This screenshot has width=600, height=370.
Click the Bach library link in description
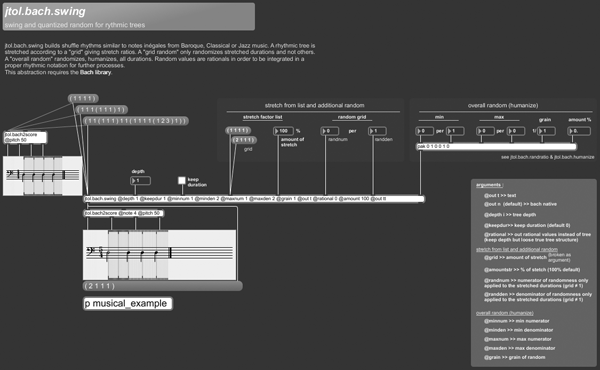pos(95,72)
